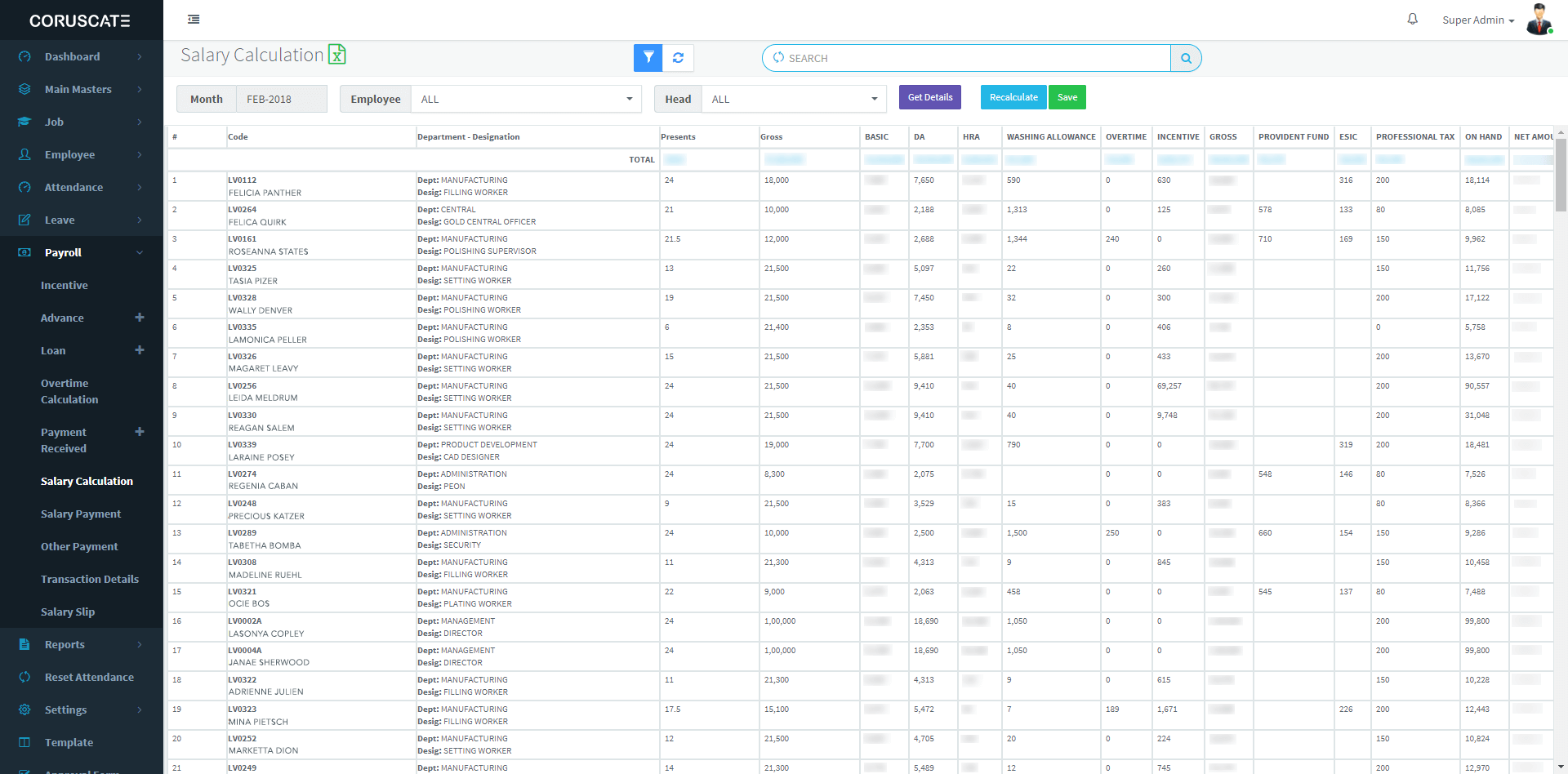Open notifications bell icon

click(1412, 20)
